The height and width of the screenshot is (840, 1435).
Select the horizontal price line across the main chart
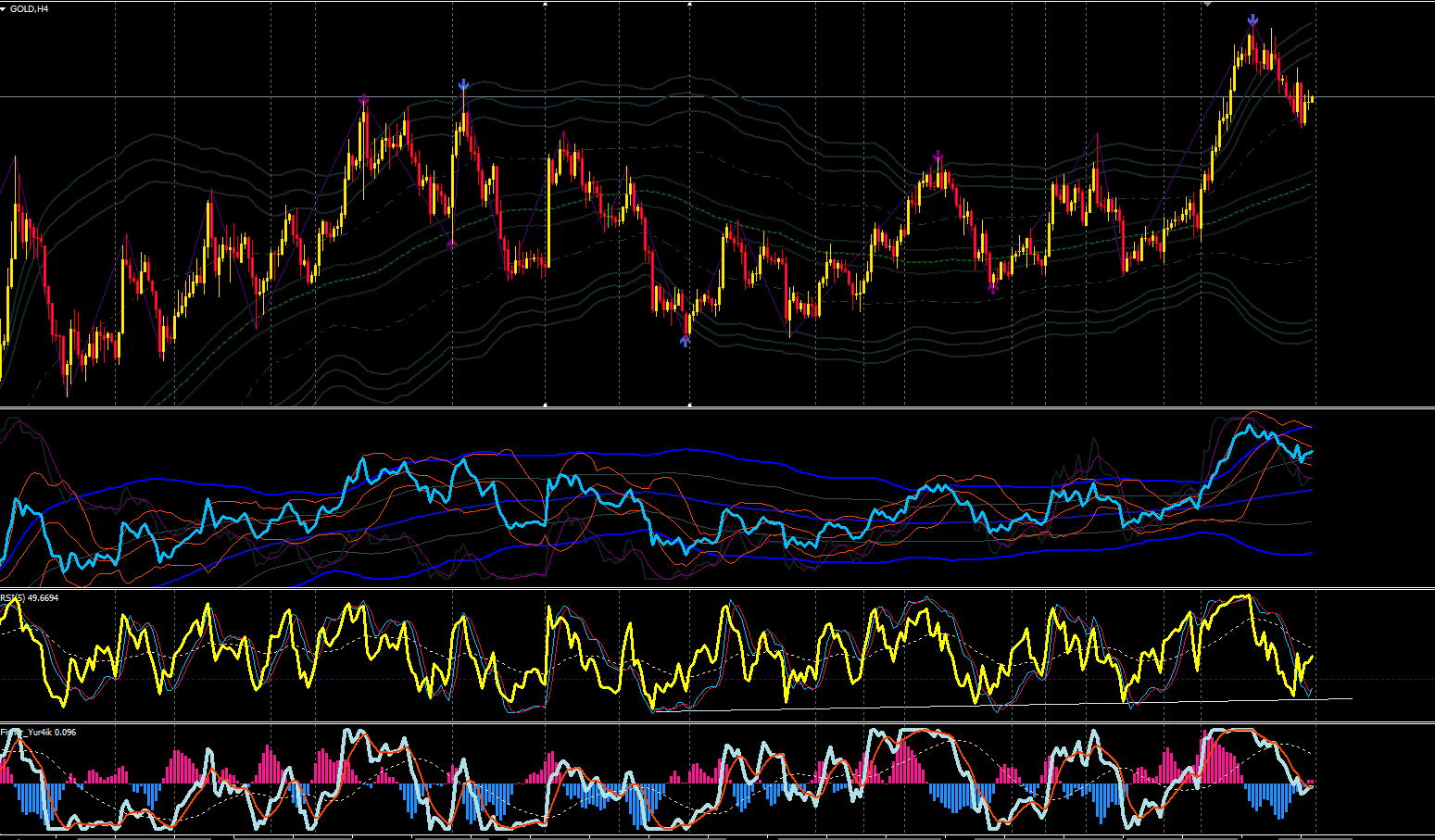point(717,96)
